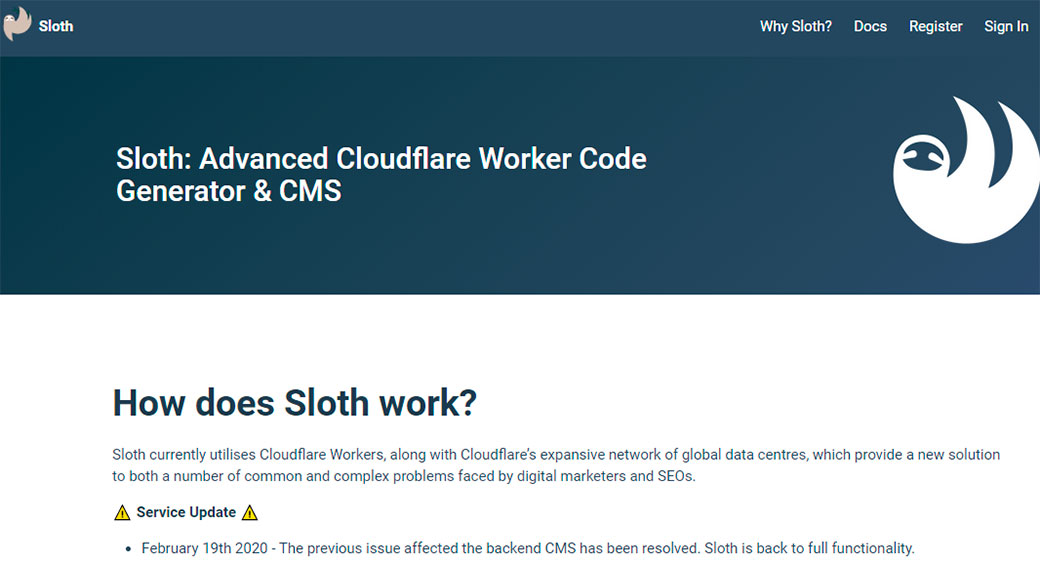
Task: Click 'Sloth is back to full functionality' sentence
Action: [809, 549]
